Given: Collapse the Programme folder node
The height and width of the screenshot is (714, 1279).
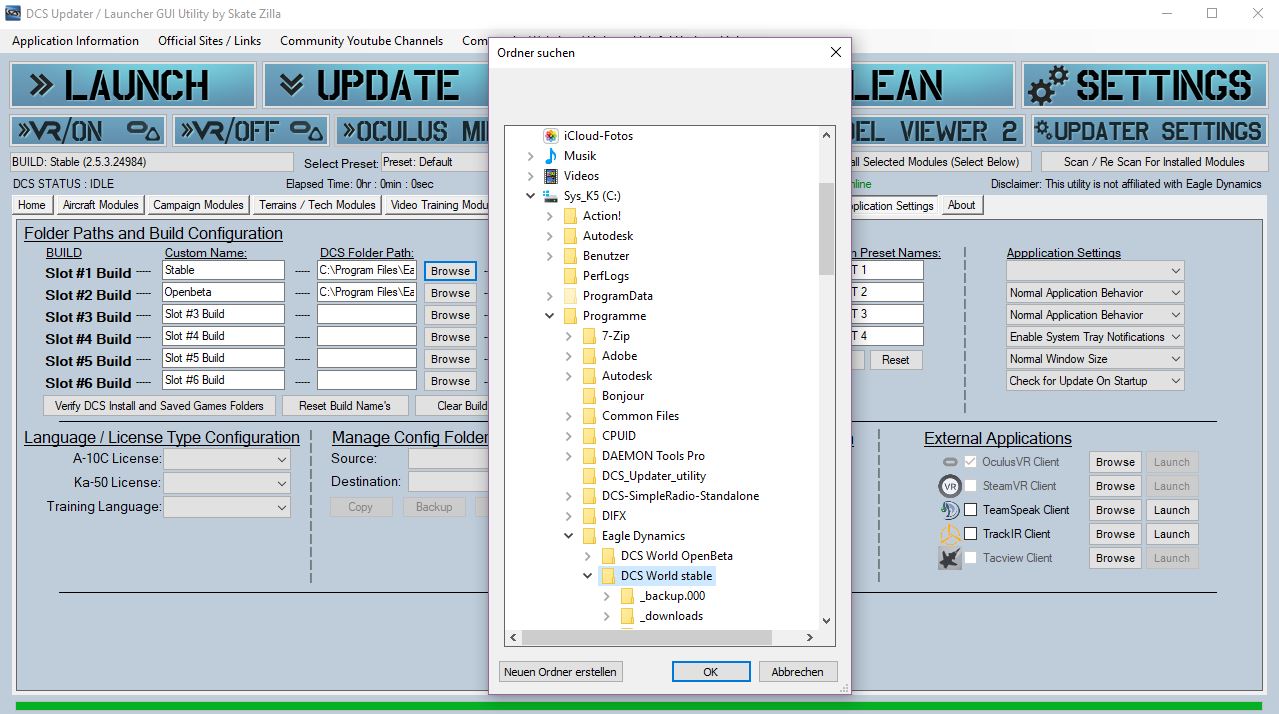Looking at the screenshot, I should click(x=549, y=316).
